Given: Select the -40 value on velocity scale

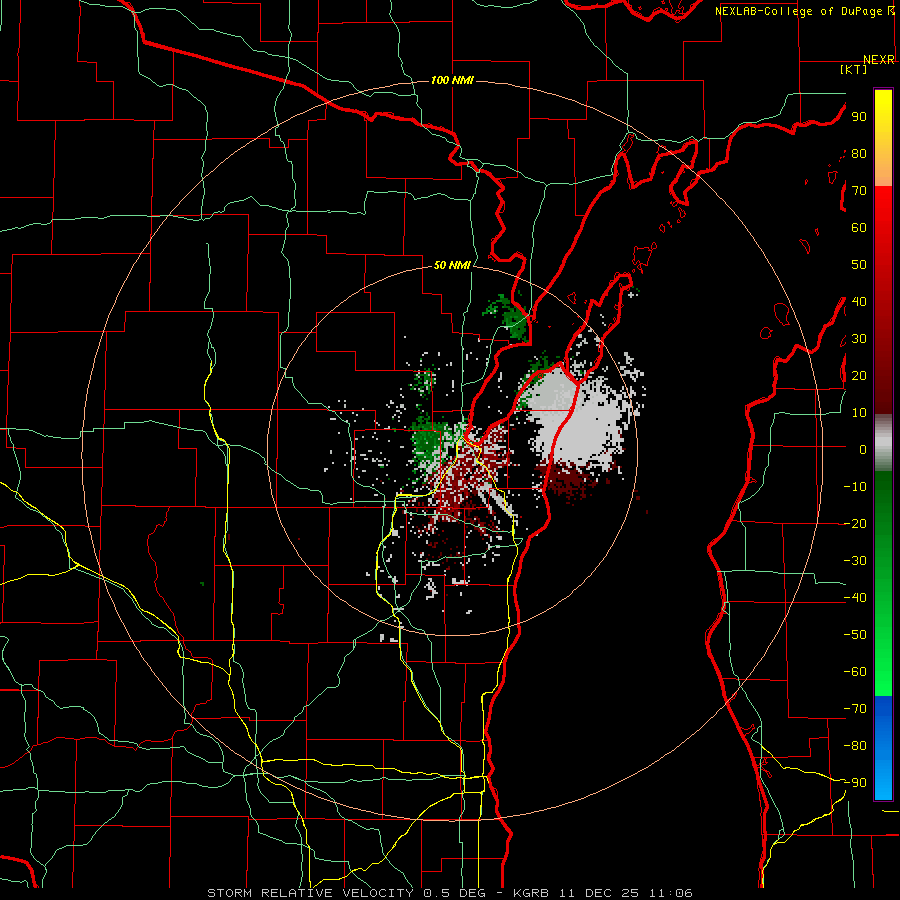Looking at the screenshot, I should [x=855, y=598].
